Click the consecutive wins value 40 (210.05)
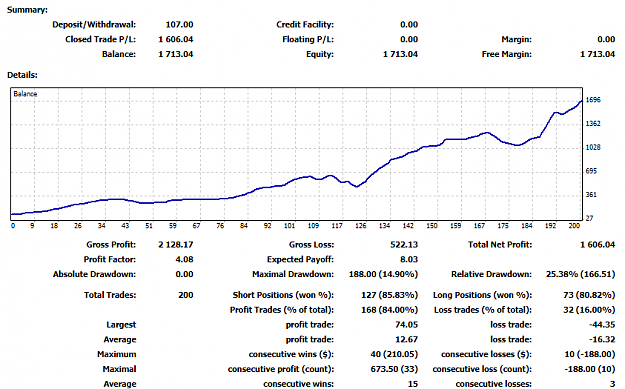This screenshot has height=389, width=625. coord(394,354)
